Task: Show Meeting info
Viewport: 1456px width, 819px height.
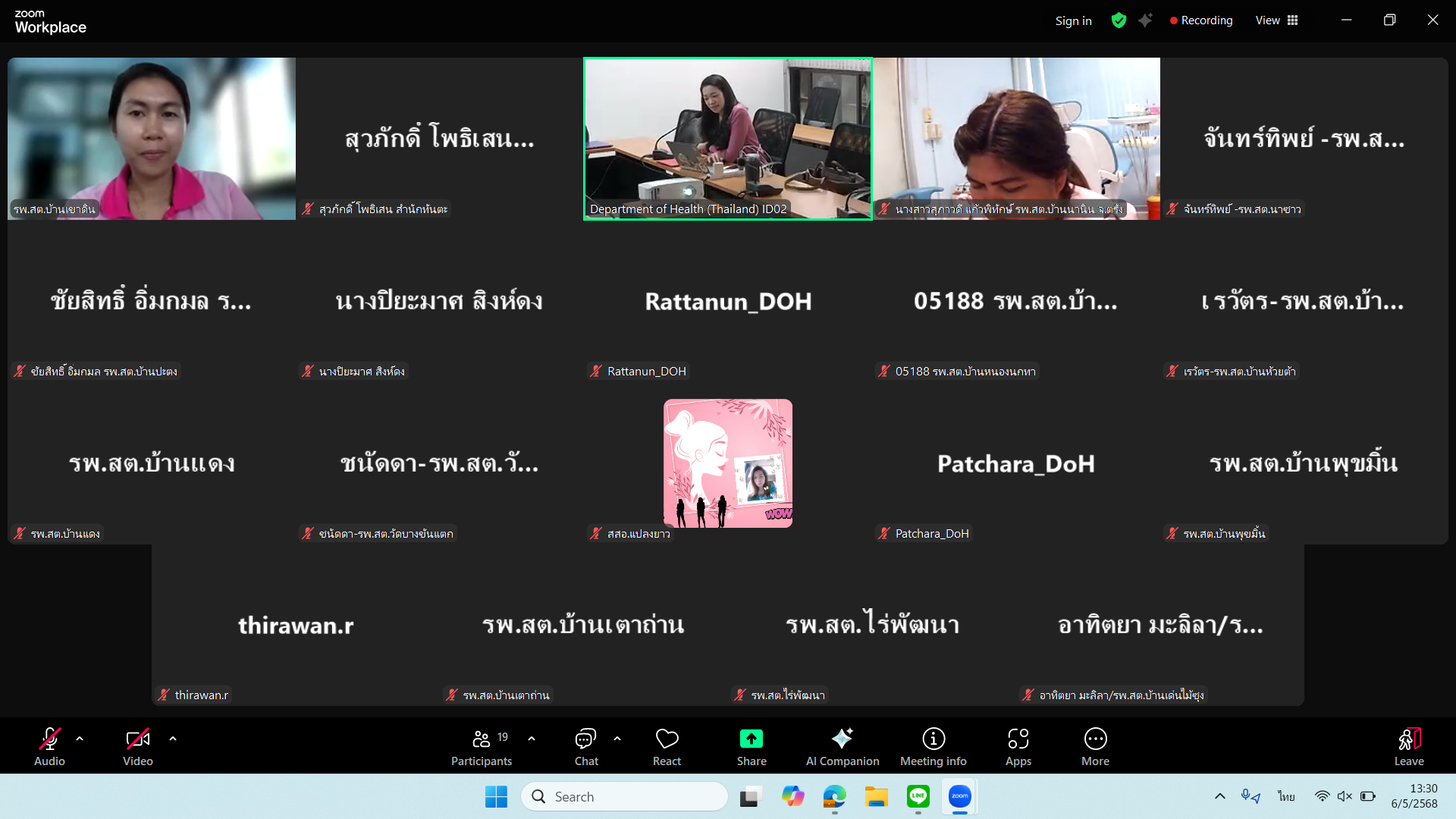Action: (934, 747)
